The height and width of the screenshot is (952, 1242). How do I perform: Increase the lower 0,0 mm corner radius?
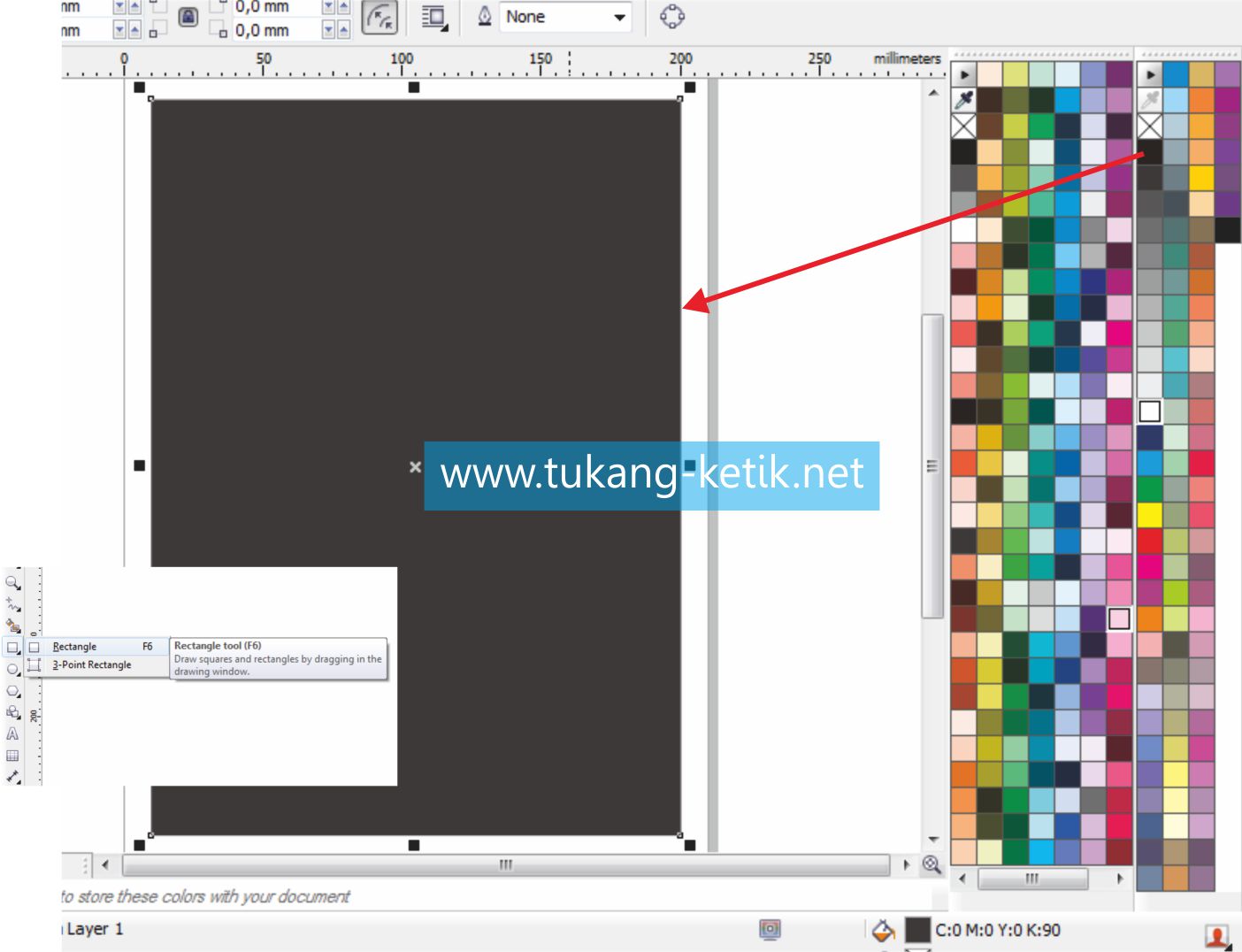(x=344, y=30)
